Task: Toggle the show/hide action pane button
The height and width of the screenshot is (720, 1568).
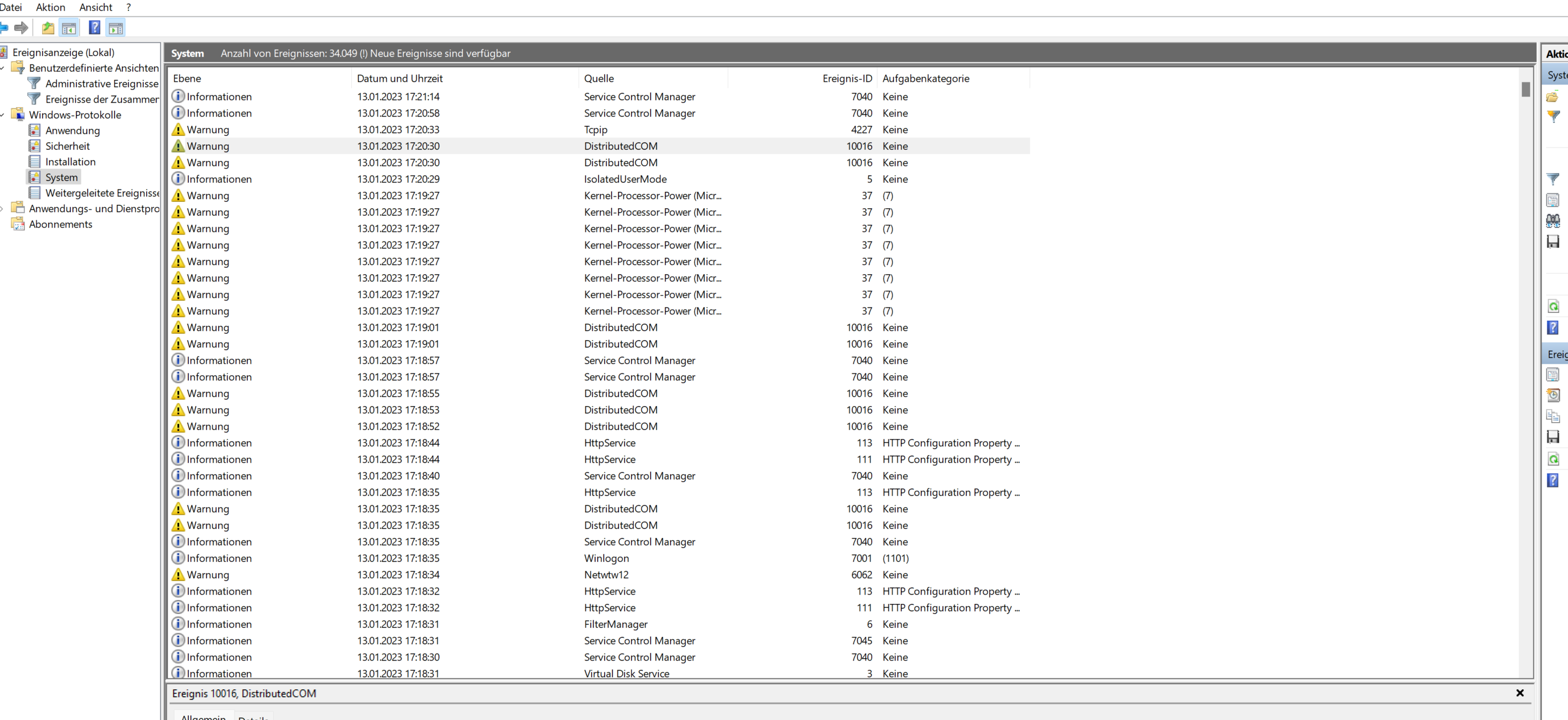Action: (x=115, y=28)
